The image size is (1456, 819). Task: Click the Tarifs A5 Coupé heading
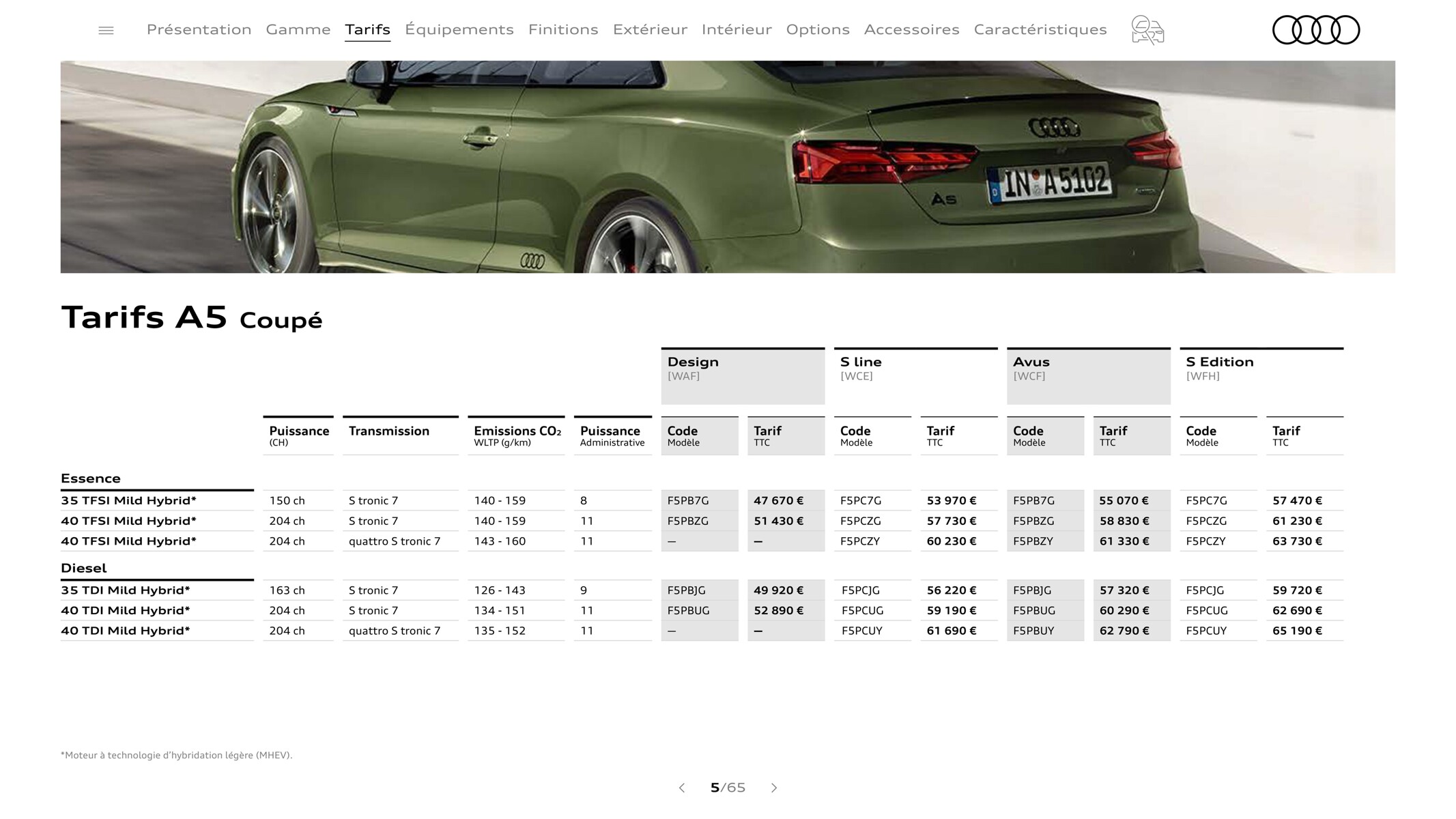(x=191, y=317)
